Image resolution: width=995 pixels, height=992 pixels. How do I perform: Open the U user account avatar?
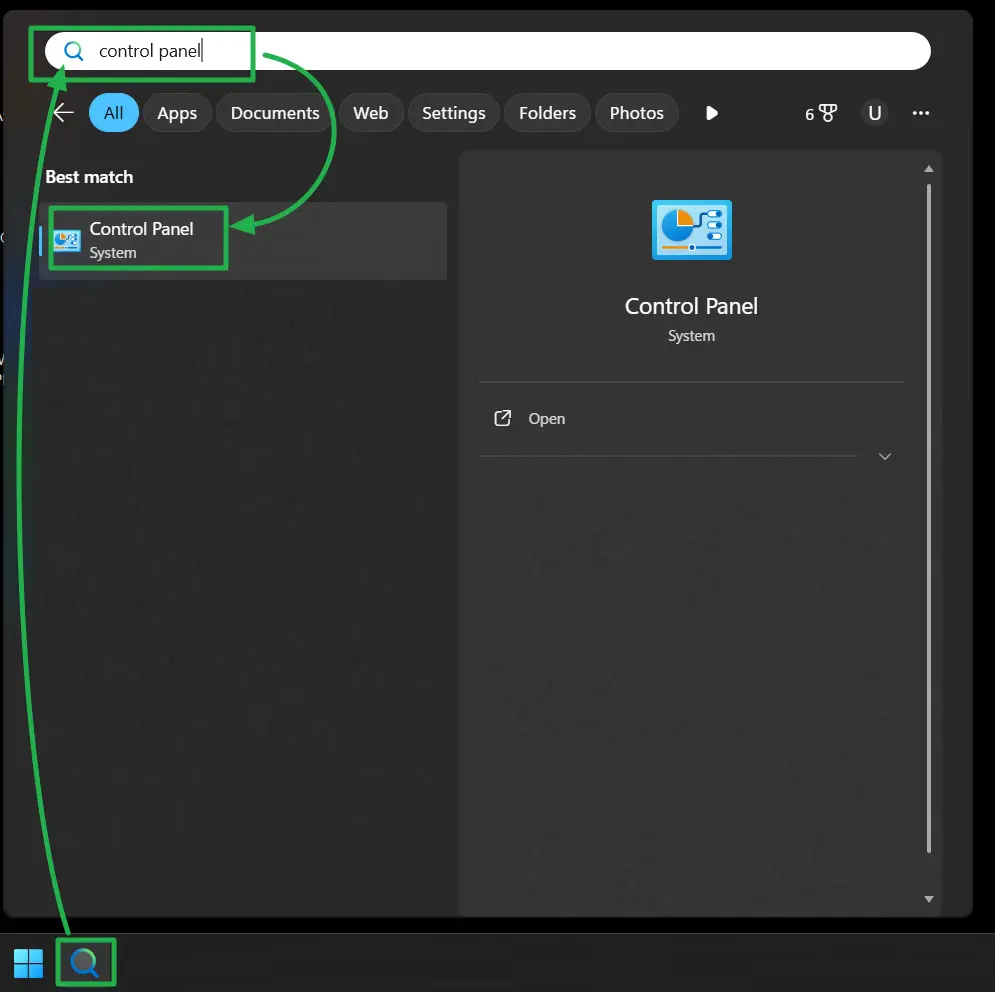[874, 113]
